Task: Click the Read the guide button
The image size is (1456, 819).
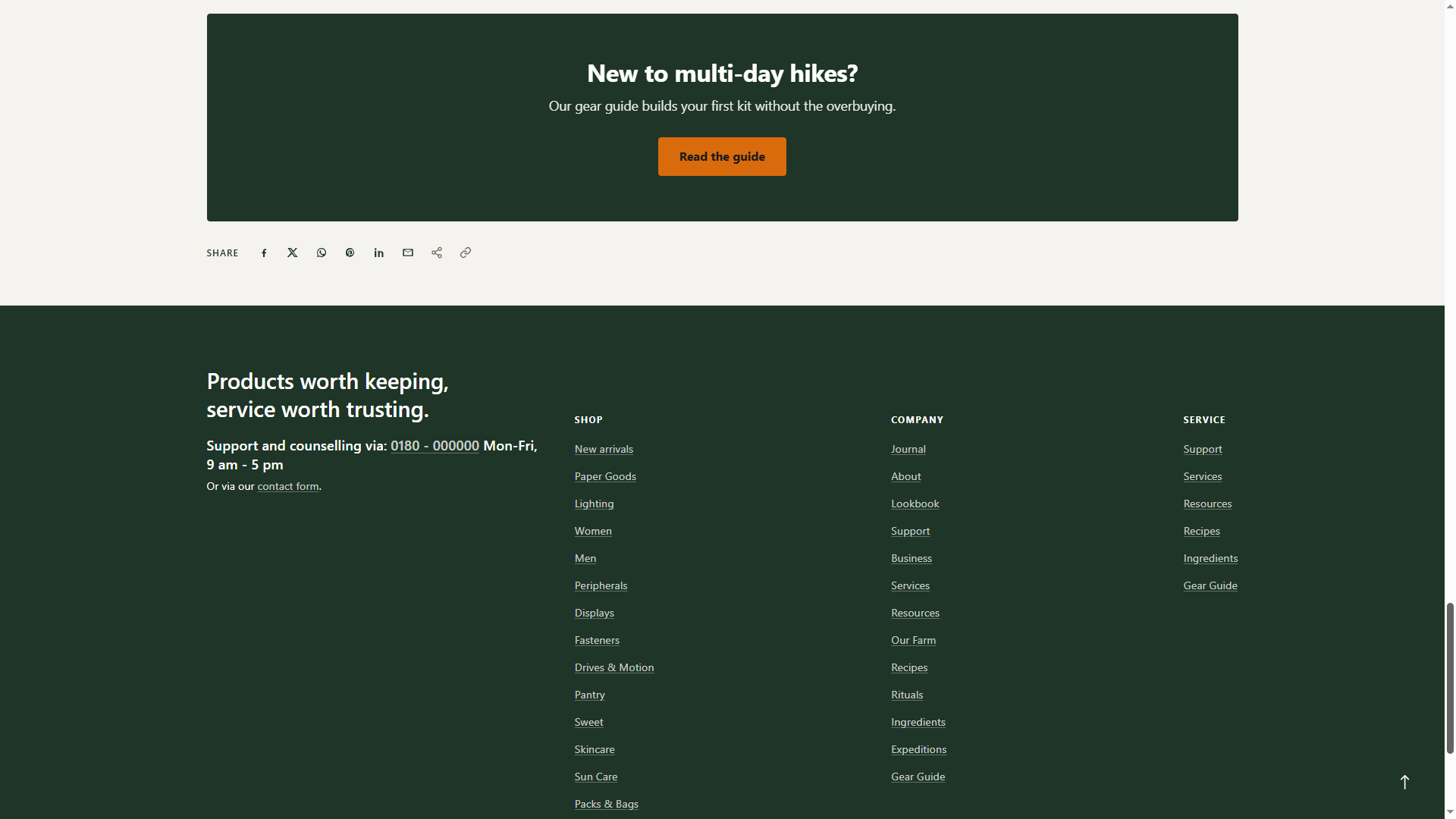Action: point(722,157)
